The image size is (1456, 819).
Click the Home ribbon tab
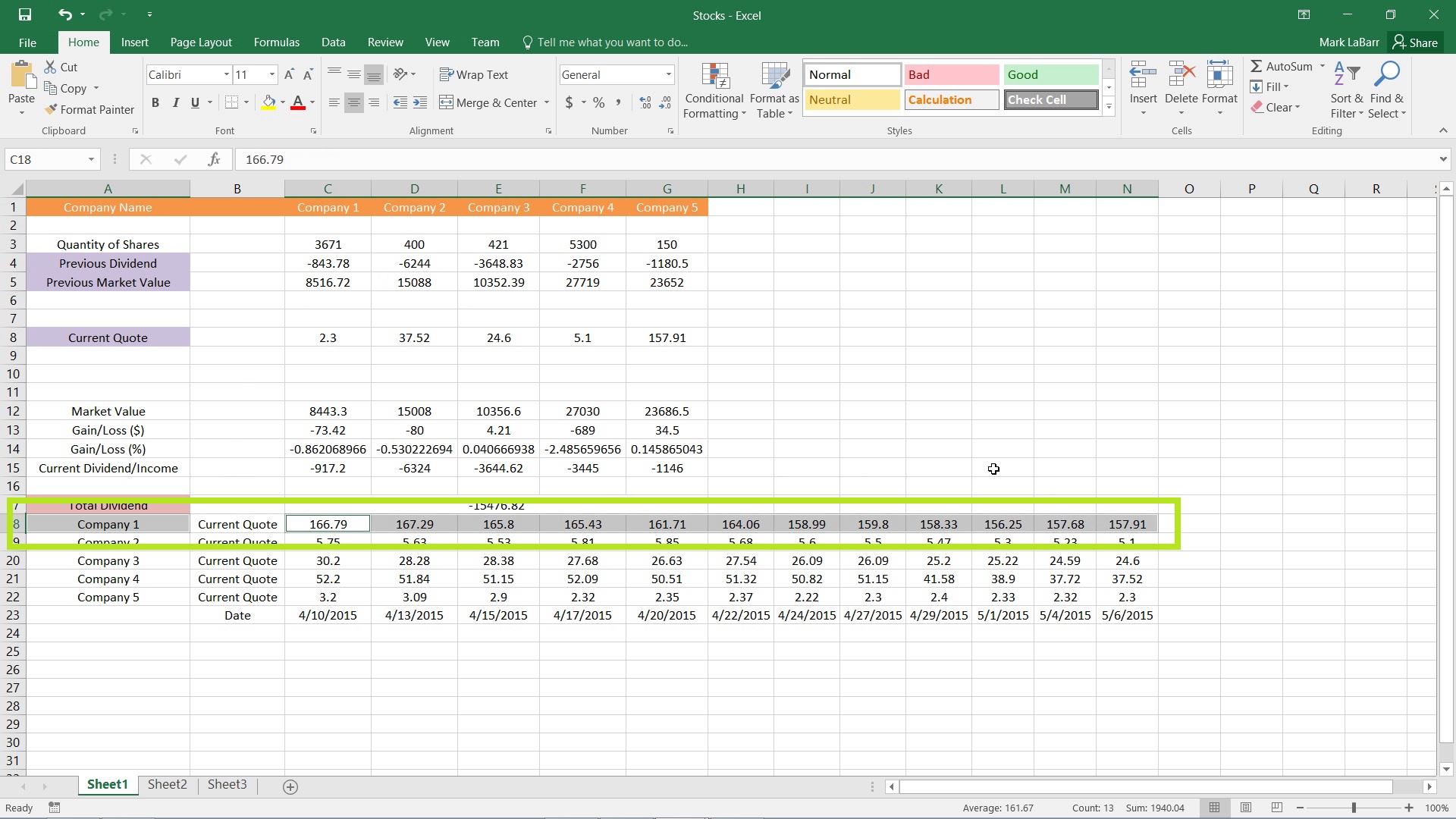[84, 42]
